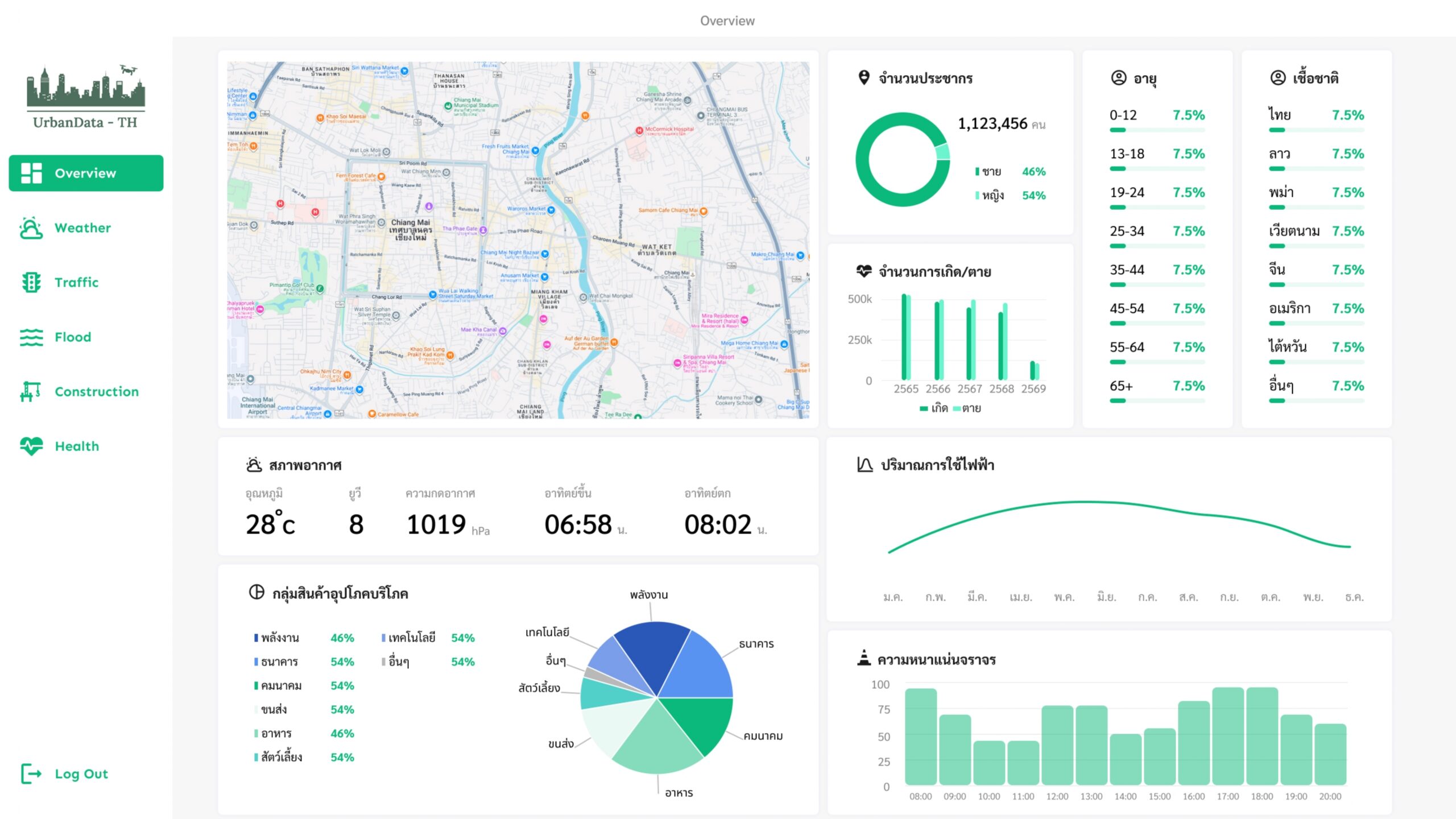Click the pie chart icon beside กลุ่มสินค้าอุปโภคบริโภค
The width and height of the screenshot is (1456, 819).
[257, 593]
